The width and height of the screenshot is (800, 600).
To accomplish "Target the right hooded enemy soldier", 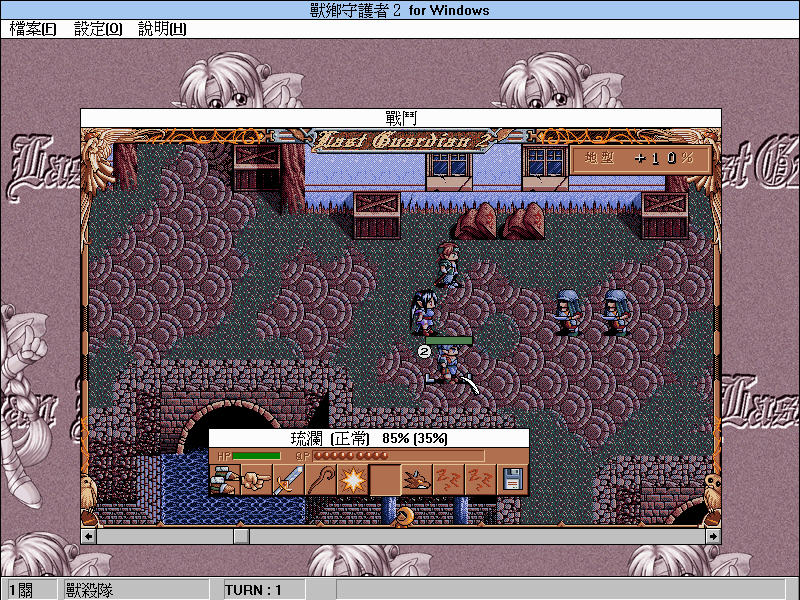I will coord(615,313).
